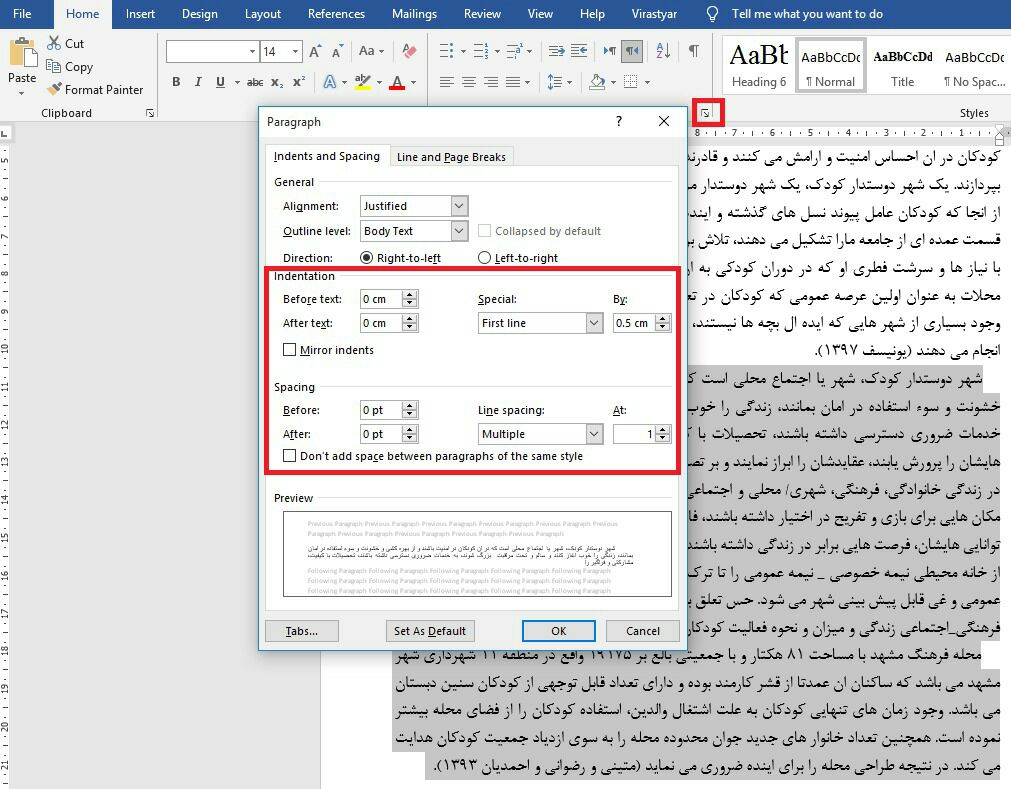Open the References ribbon tab
This screenshot has width=1011, height=789.
click(x=336, y=14)
